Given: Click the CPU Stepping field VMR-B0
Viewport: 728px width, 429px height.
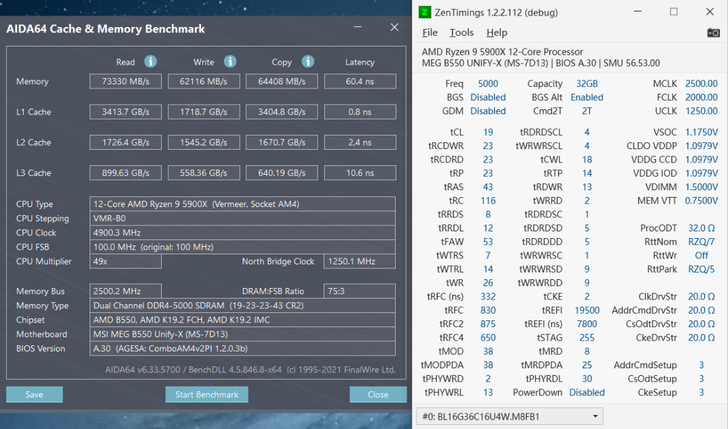Looking at the screenshot, I should (242, 218).
